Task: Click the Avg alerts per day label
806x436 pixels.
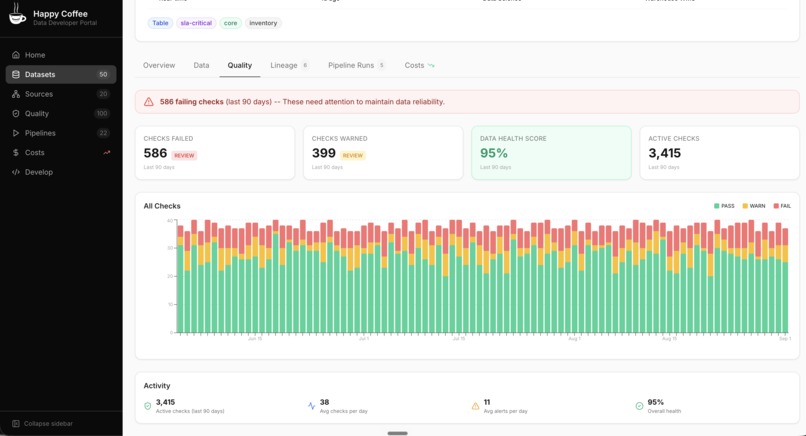Action: tap(505, 411)
